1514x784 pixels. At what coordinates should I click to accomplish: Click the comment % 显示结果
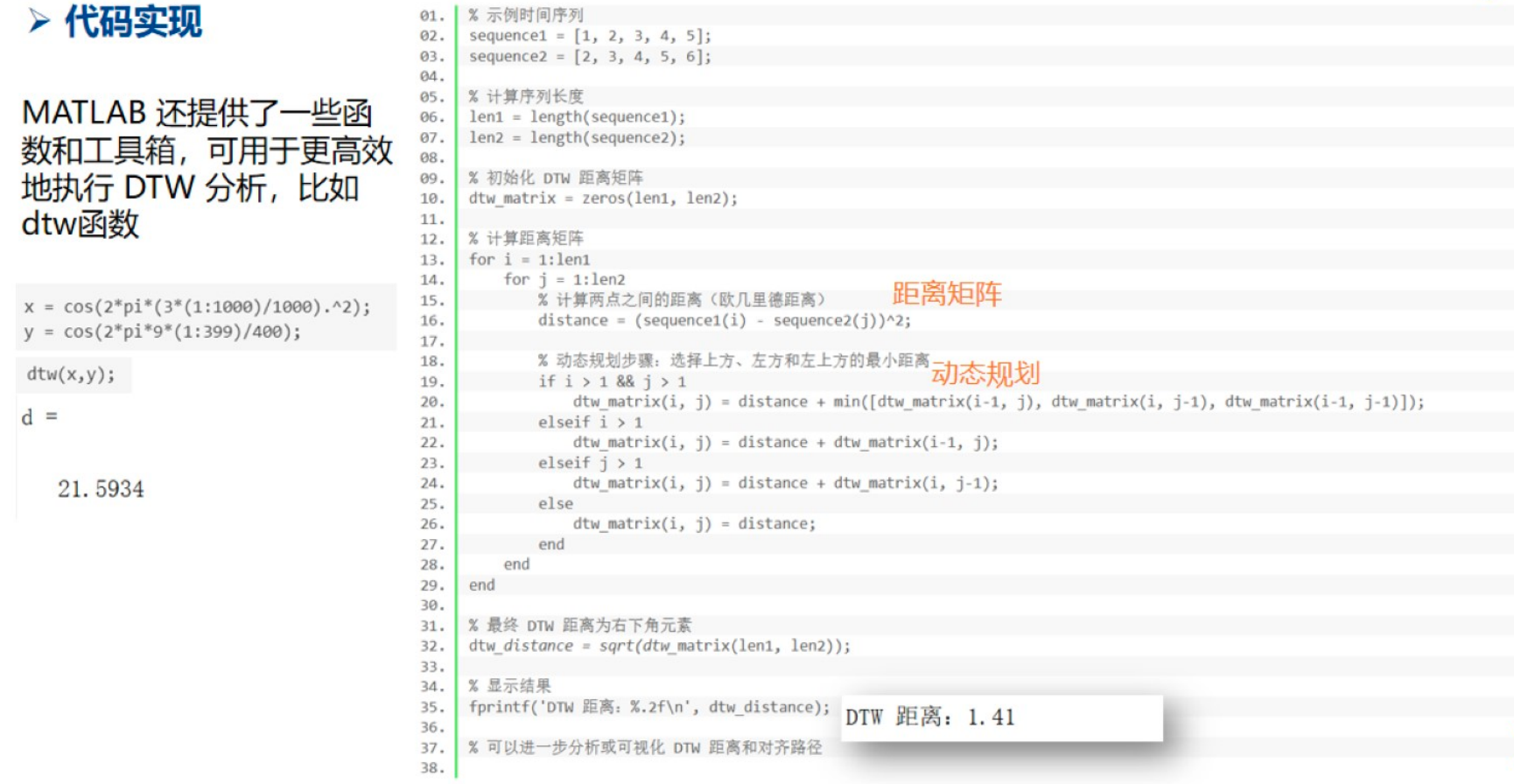coord(510,686)
